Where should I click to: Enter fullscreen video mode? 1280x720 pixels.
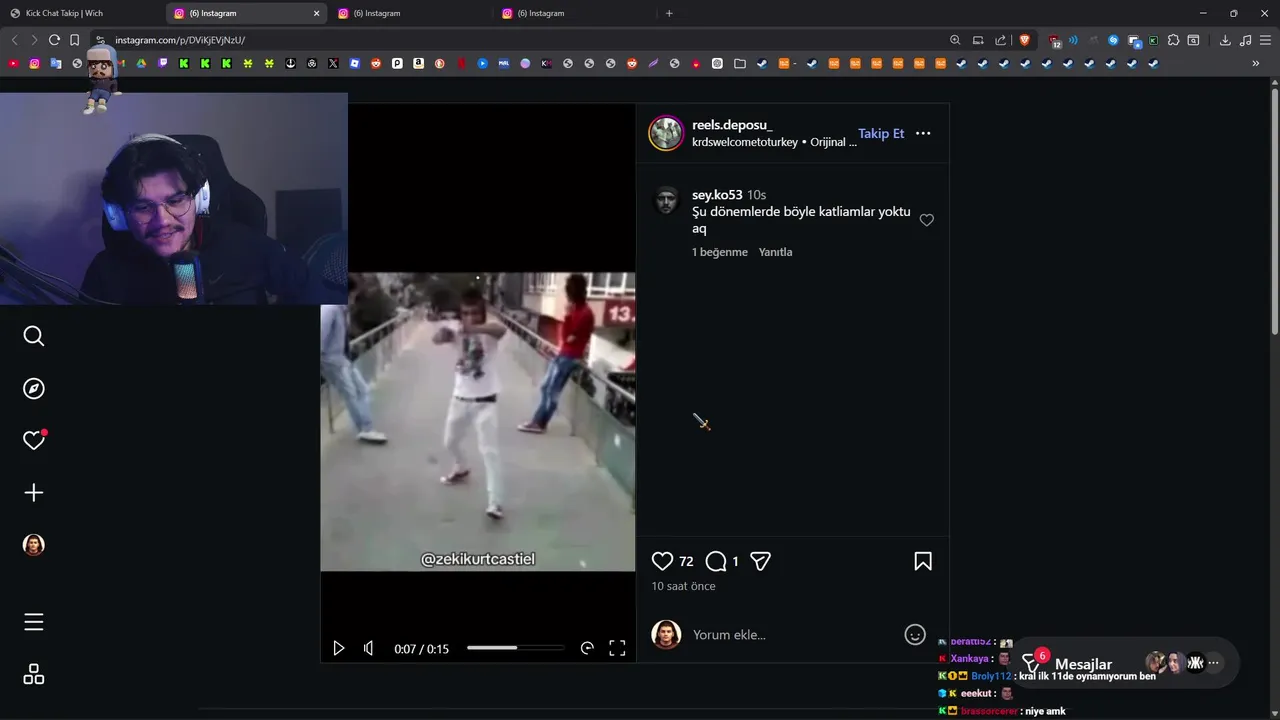(x=617, y=648)
